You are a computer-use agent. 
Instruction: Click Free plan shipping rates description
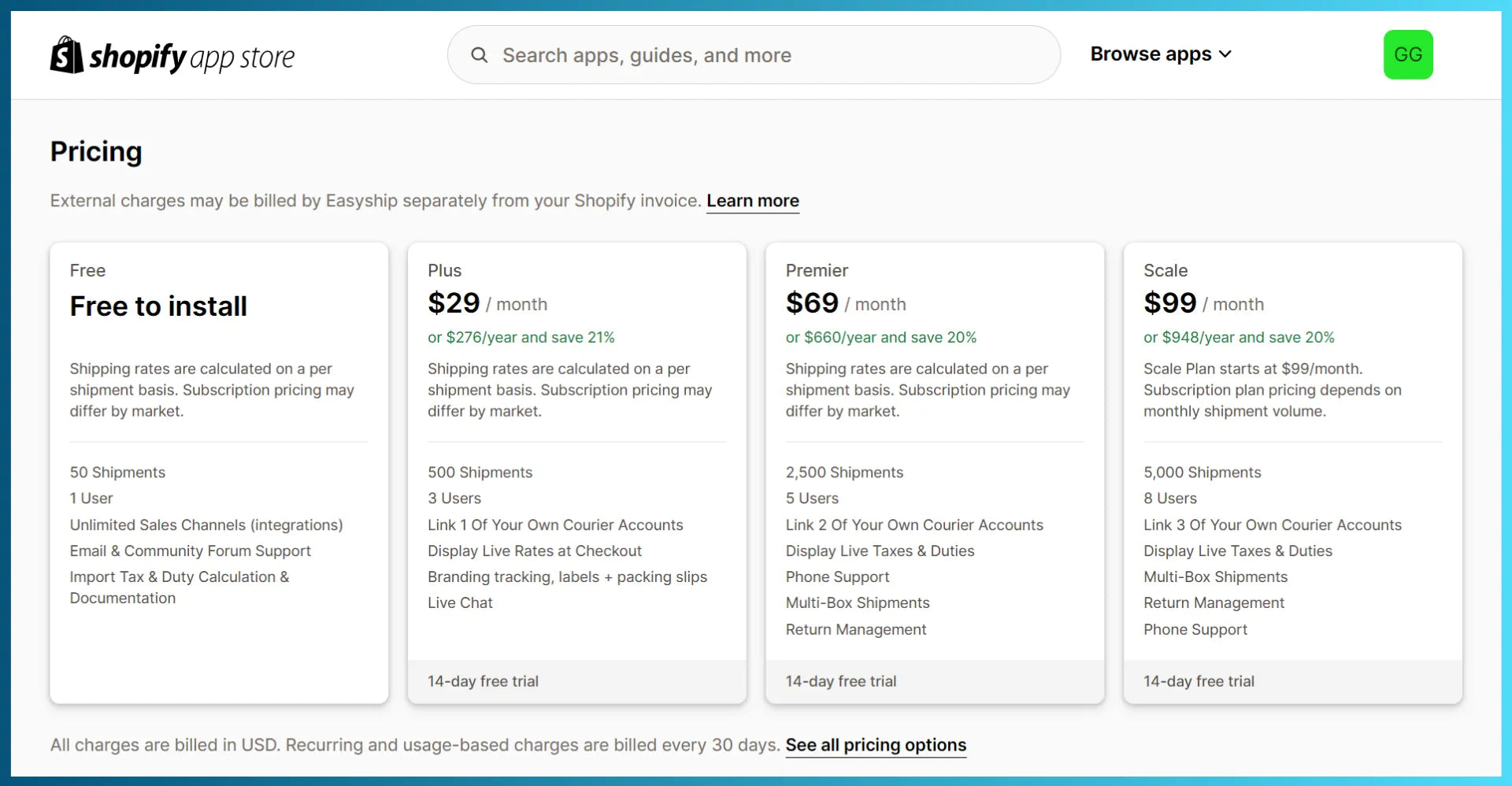pyautogui.click(x=212, y=390)
